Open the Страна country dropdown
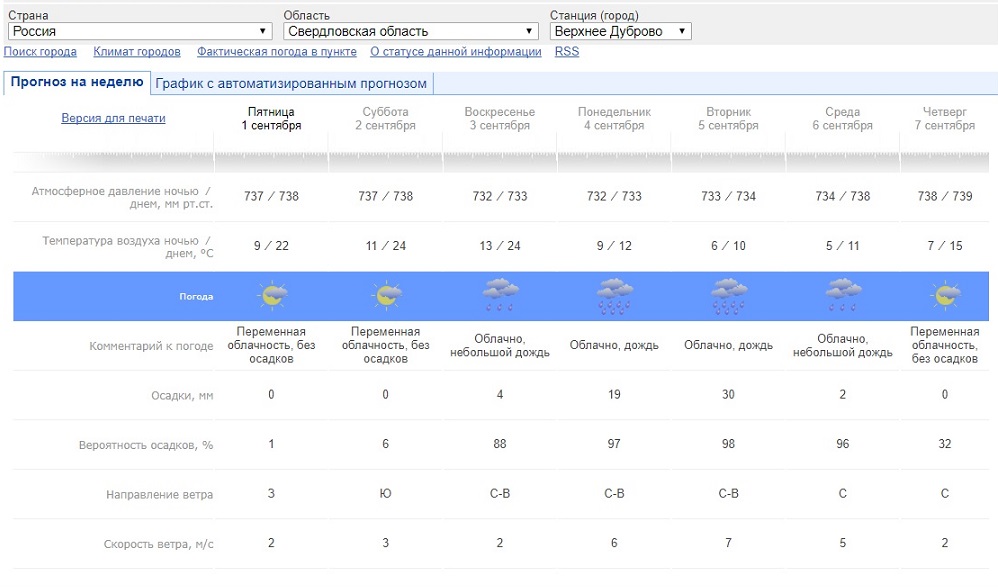The image size is (998, 587). [139, 31]
